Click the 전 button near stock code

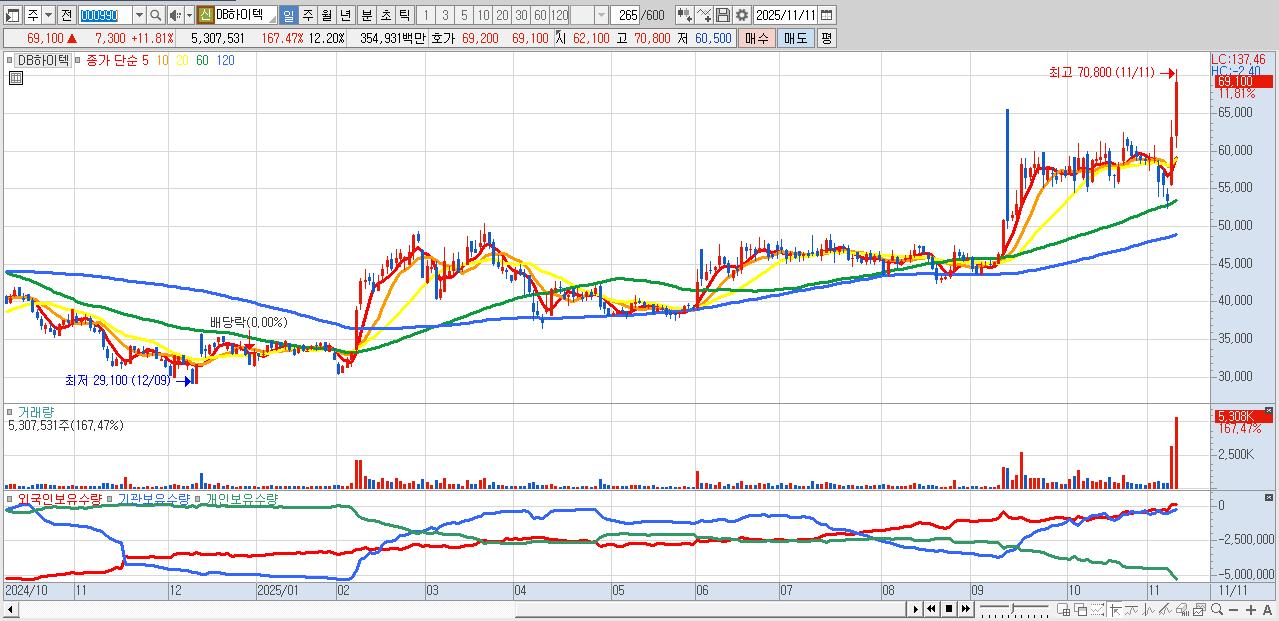click(x=66, y=15)
